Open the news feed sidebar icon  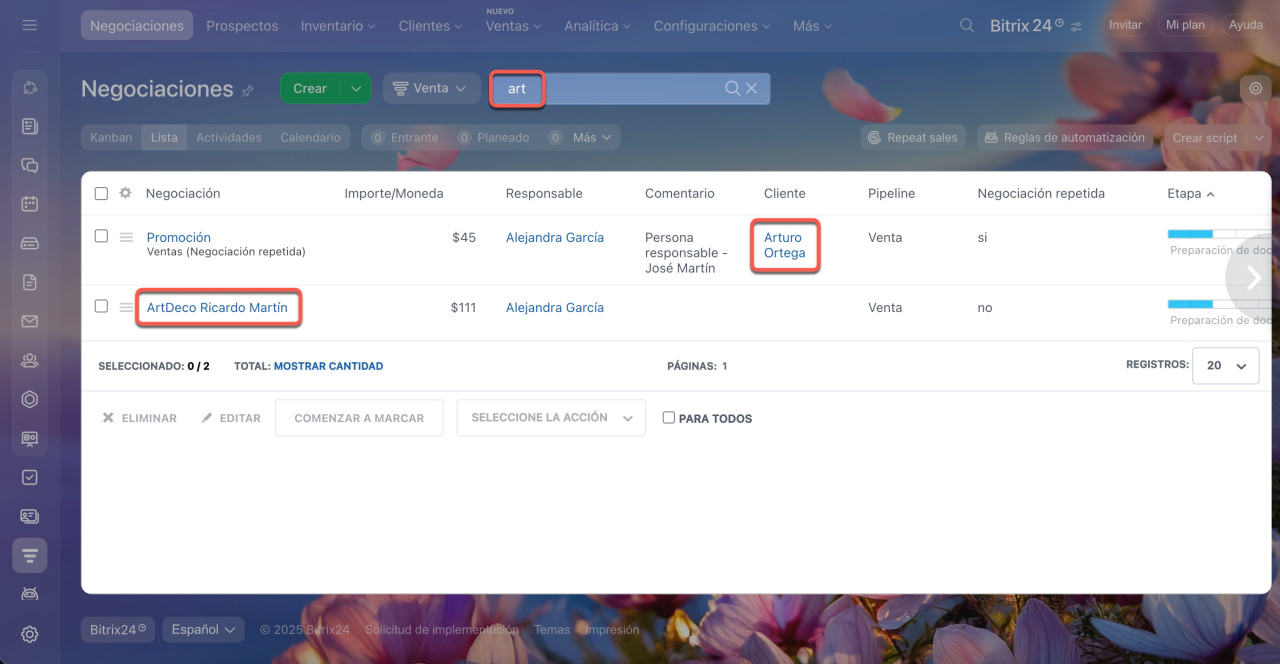pos(30,126)
